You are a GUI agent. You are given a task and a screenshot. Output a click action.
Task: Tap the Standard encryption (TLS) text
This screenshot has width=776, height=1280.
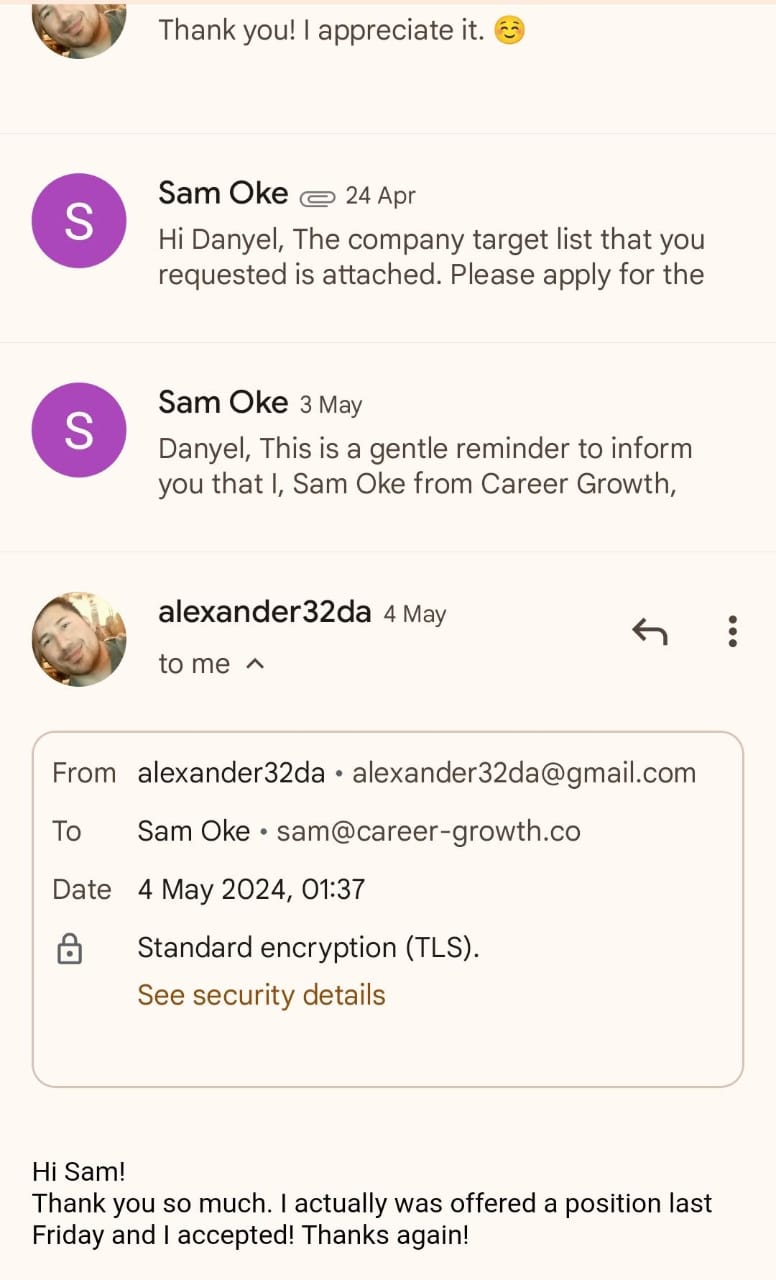coord(308,947)
